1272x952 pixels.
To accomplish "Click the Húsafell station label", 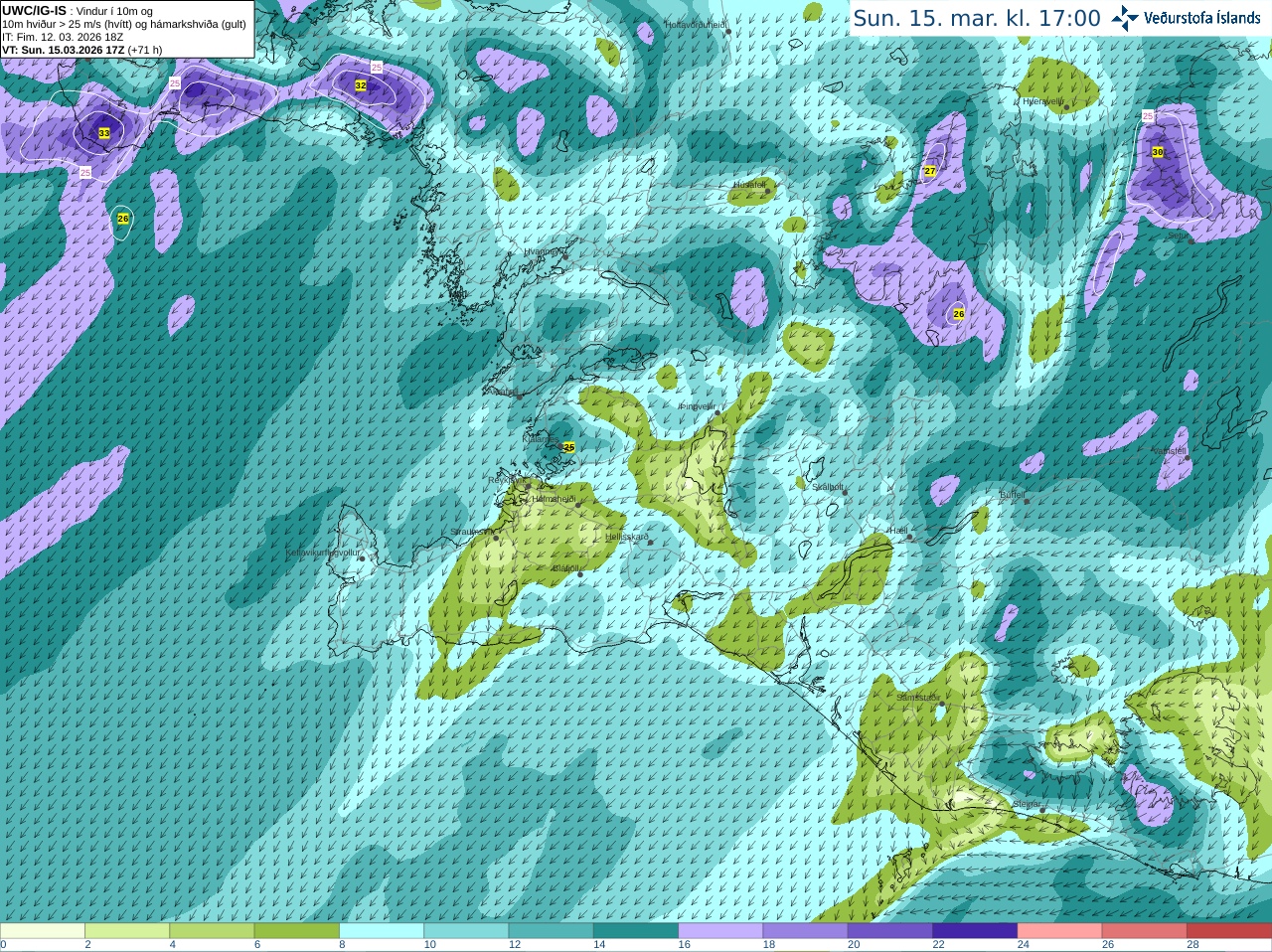I will tap(749, 185).
